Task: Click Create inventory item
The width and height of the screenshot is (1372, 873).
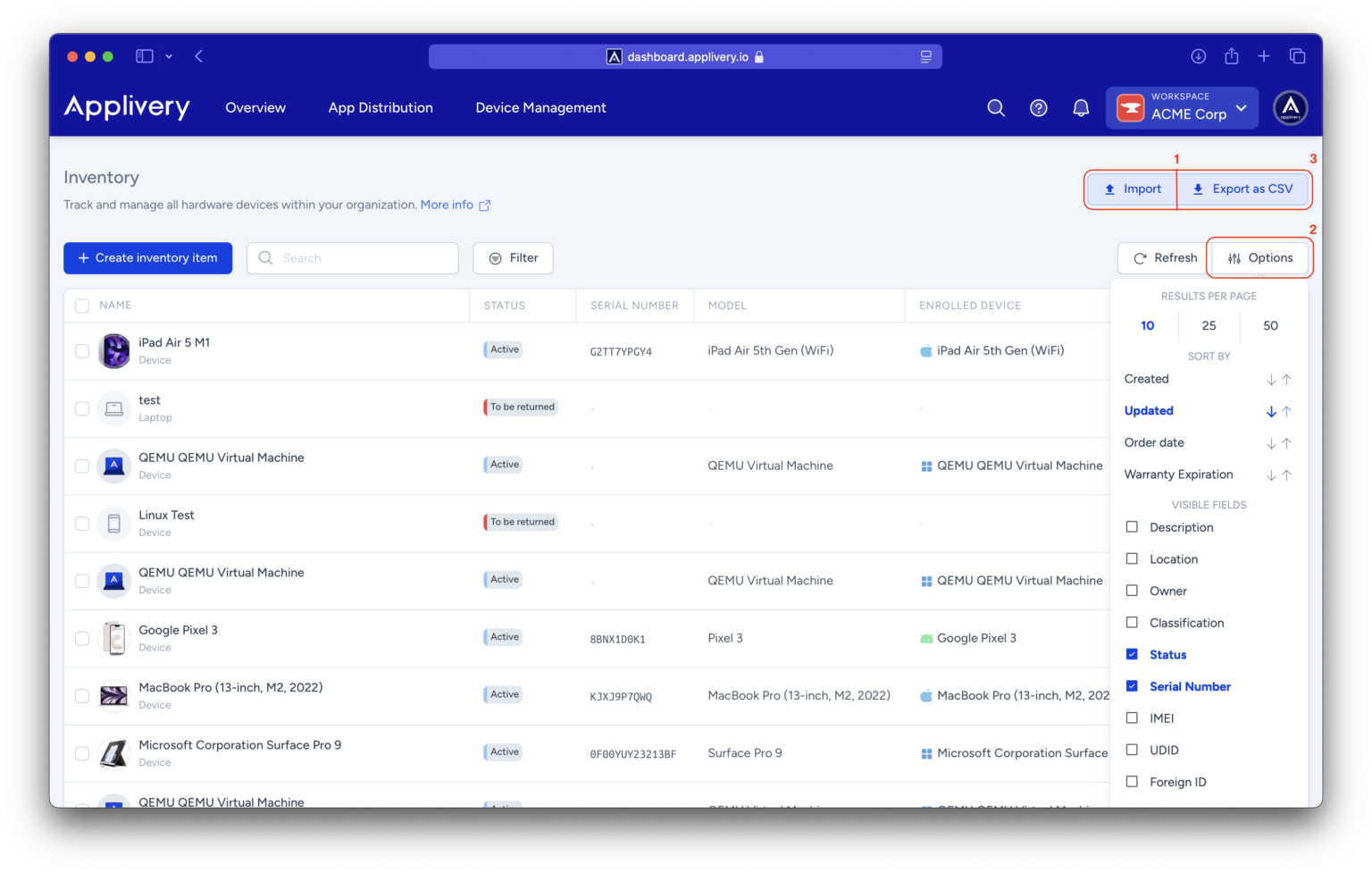Action: pos(147,257)
